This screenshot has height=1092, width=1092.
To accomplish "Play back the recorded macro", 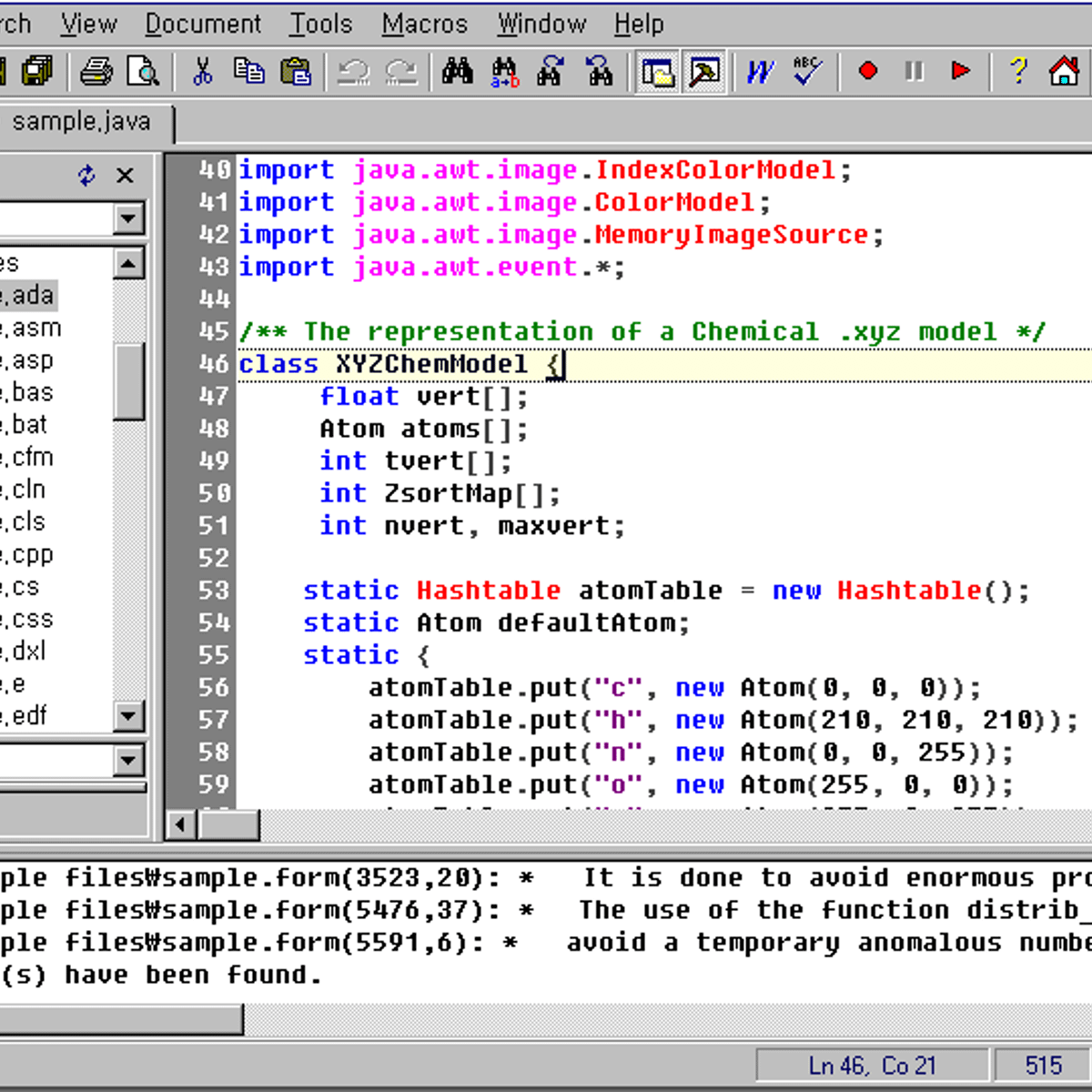I will pyautogui.click(x=961, y=71).
